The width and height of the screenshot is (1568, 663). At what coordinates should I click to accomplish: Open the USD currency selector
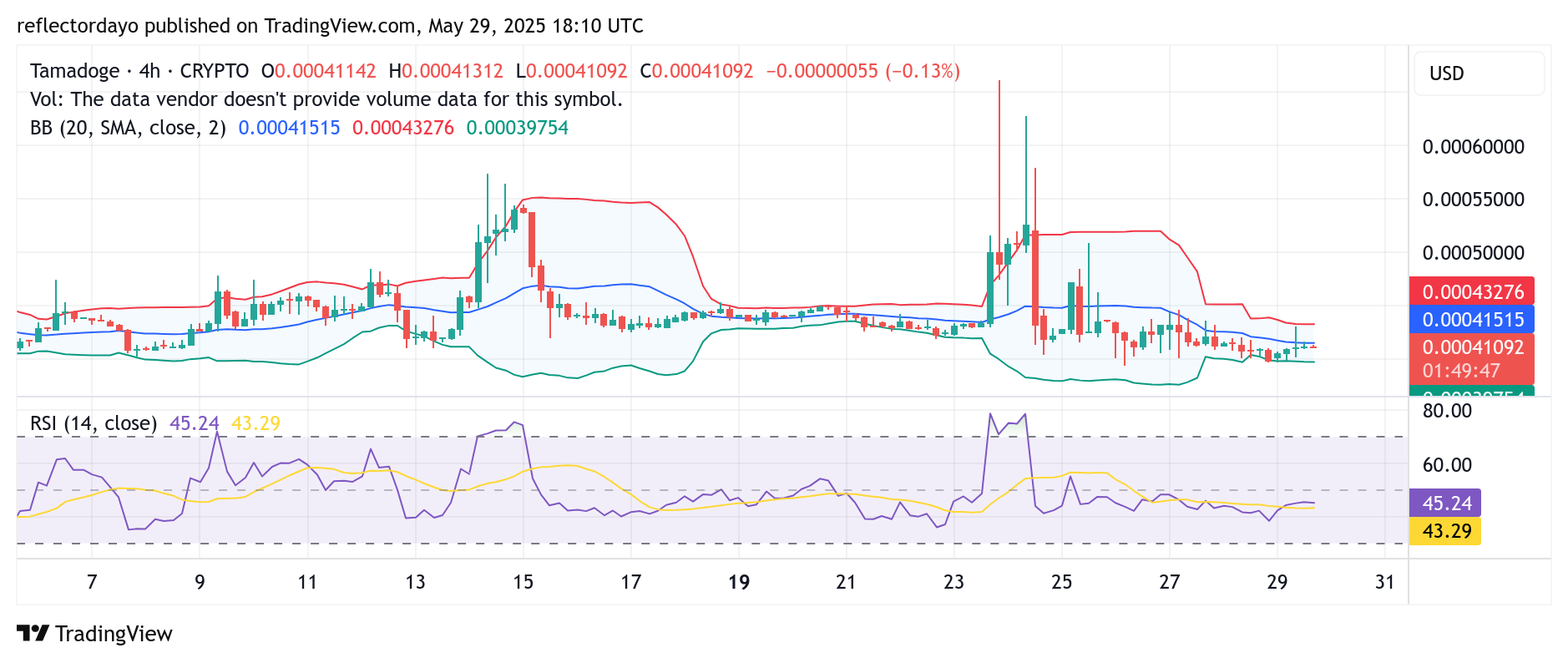tap(1478, 73)
